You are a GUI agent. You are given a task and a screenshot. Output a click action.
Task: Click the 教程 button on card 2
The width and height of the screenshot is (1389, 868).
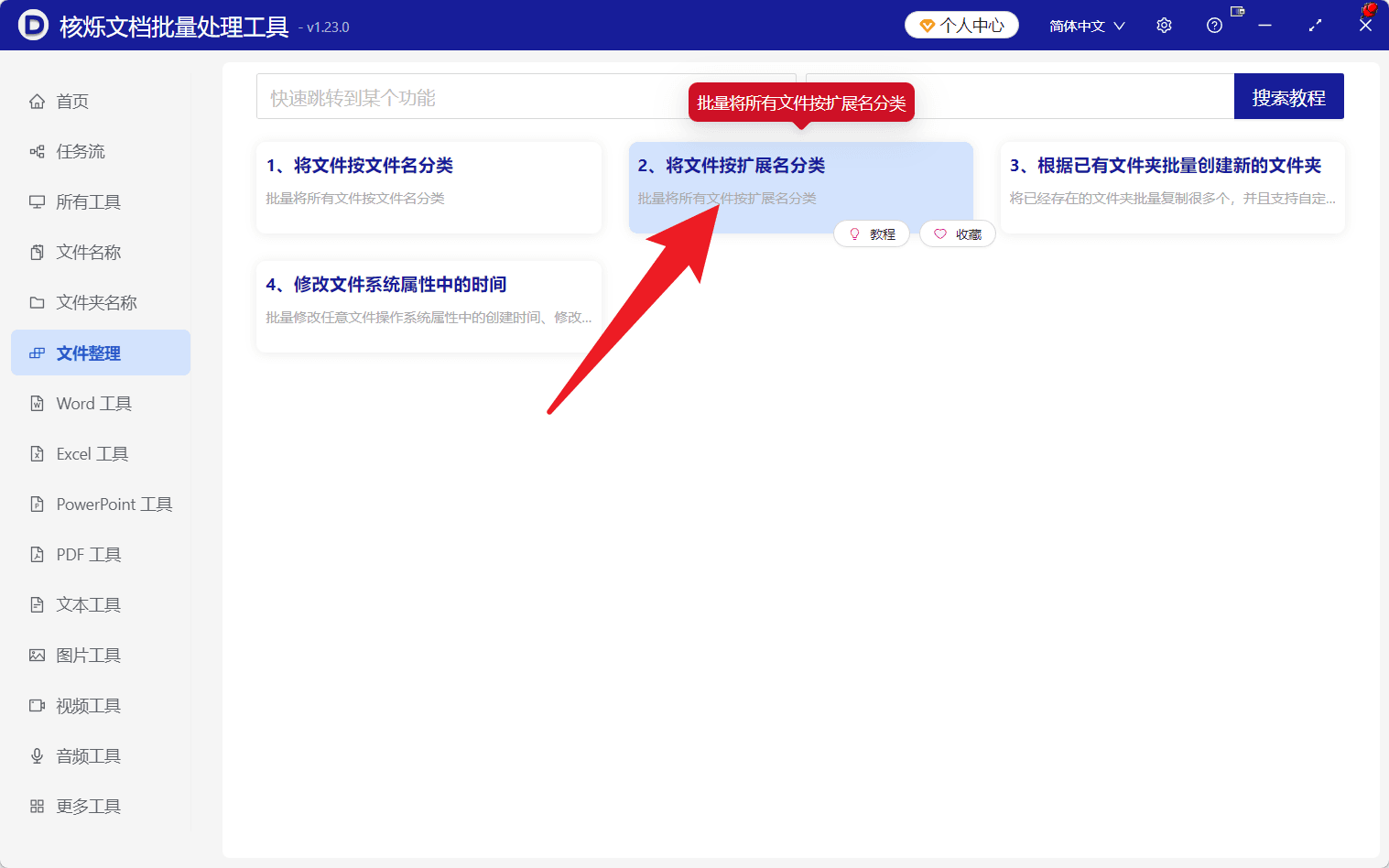872,234
